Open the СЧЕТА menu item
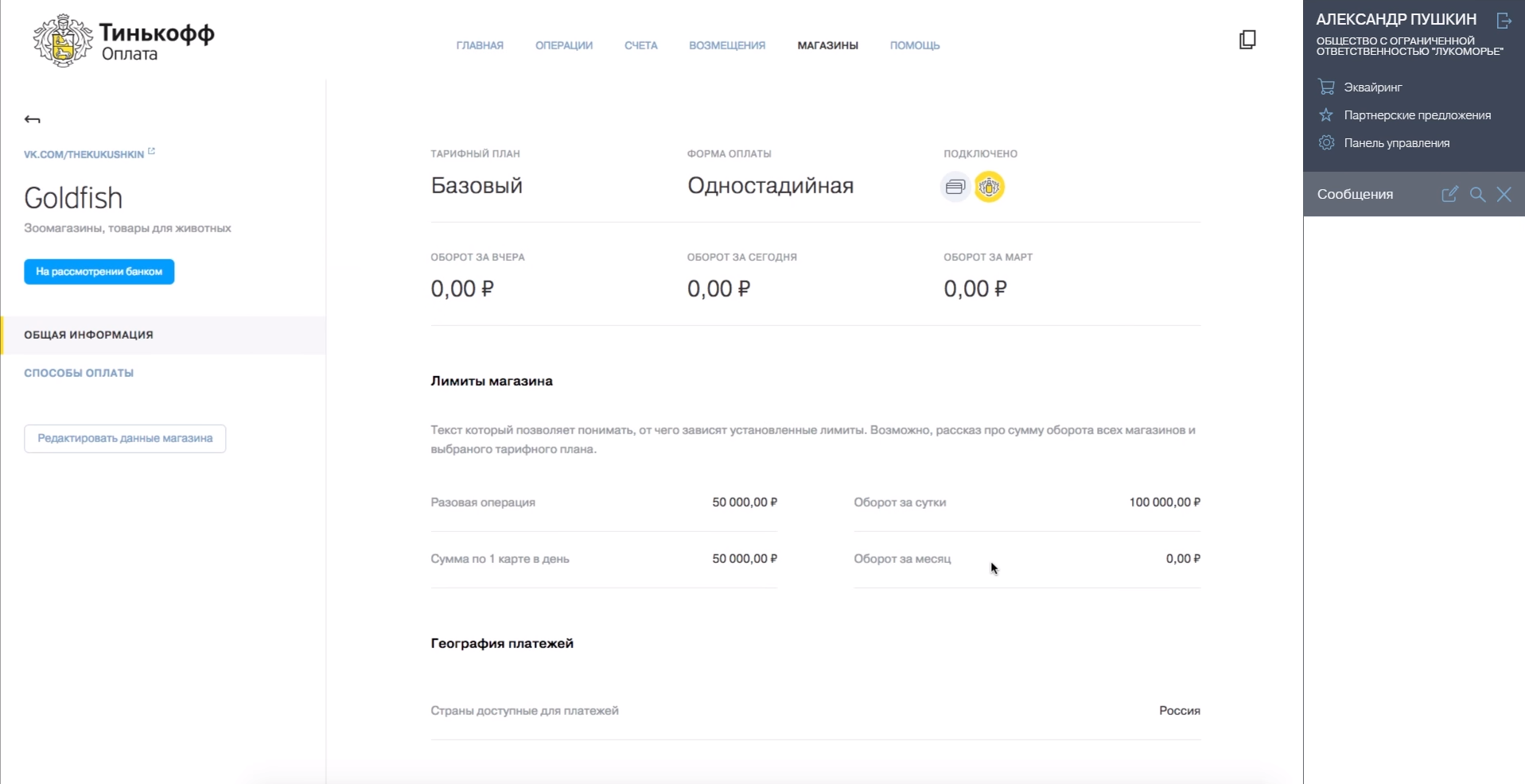This screenshot has width=1525, height=784. [641, 45]
